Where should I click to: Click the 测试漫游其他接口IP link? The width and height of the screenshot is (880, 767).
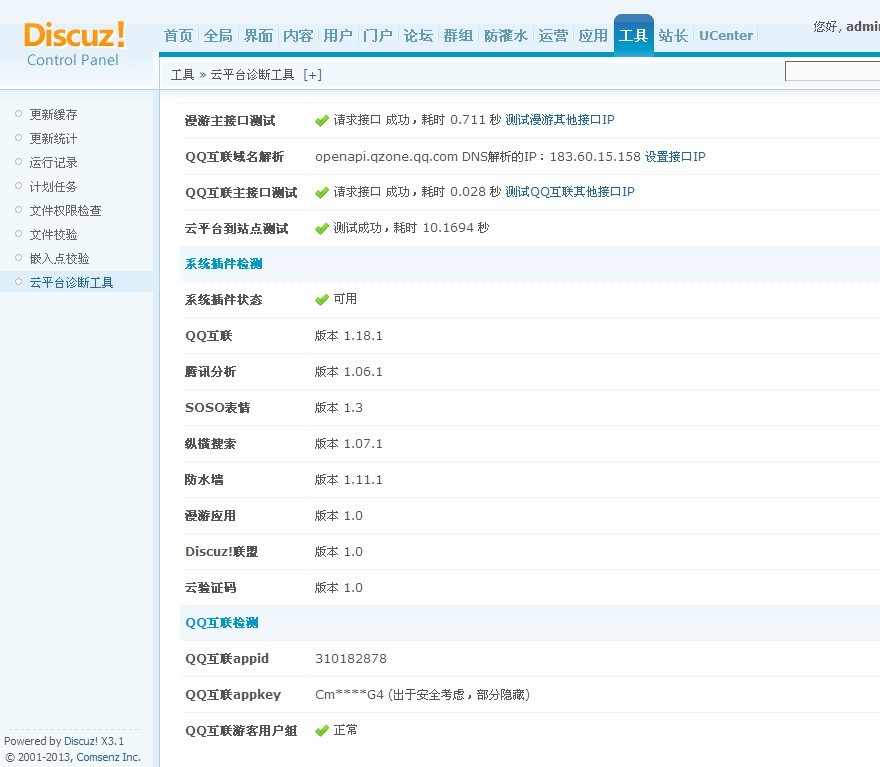point(560,120)
